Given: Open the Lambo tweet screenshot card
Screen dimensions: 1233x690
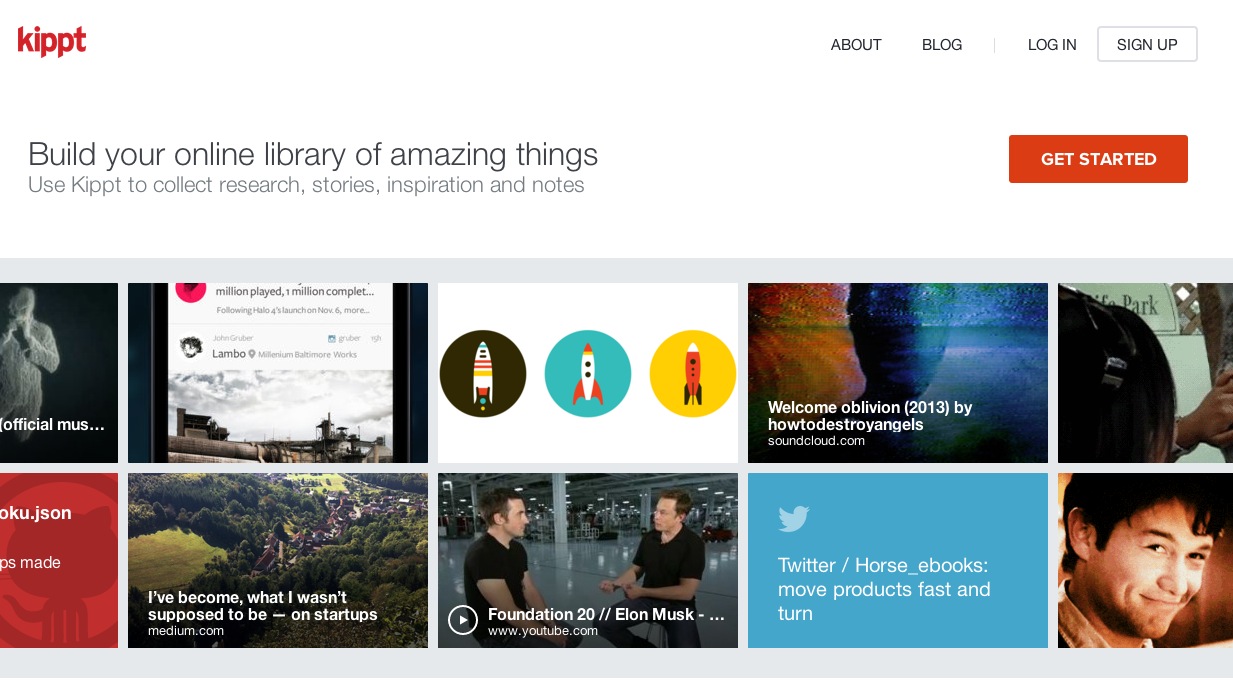Looking at the screenshot, I should click(278, 373).
